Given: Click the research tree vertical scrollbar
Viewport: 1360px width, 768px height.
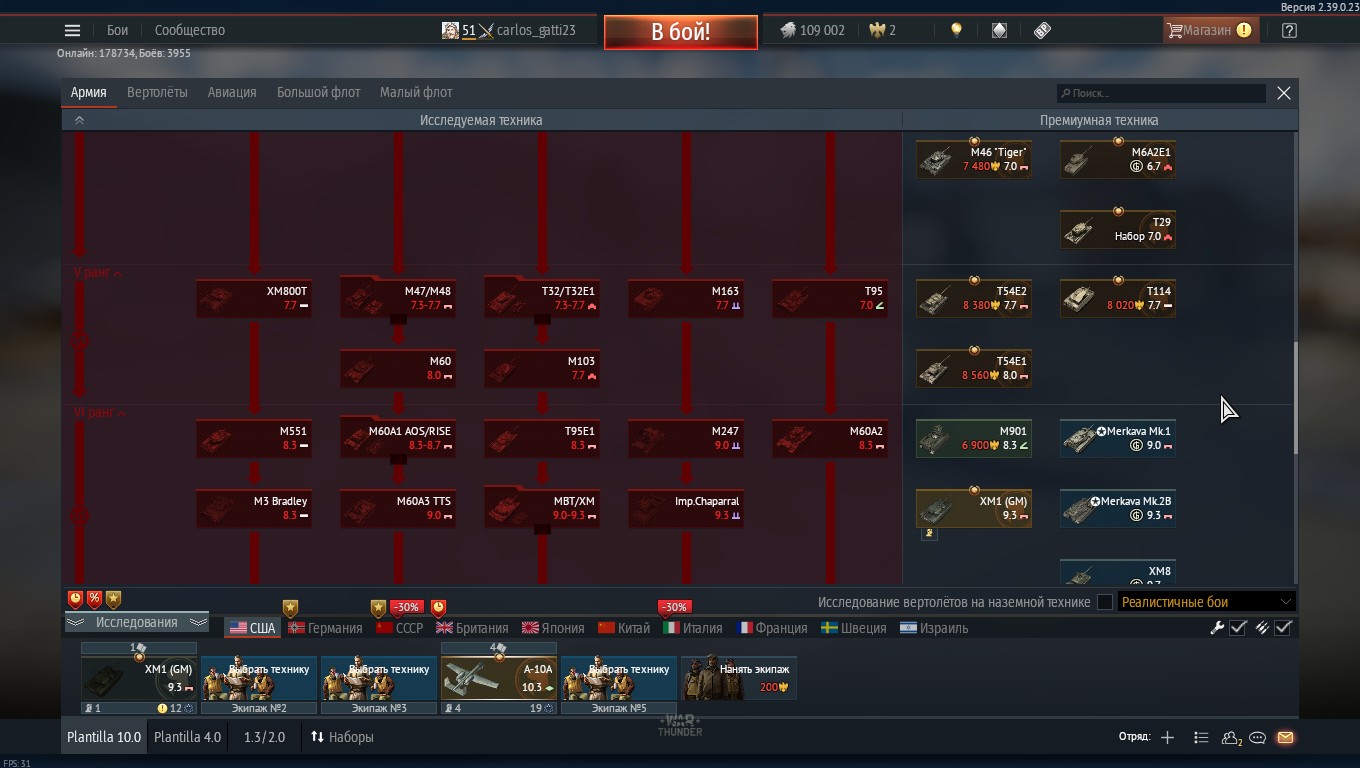Looking at the screenshot, I should pos(1296,400).
